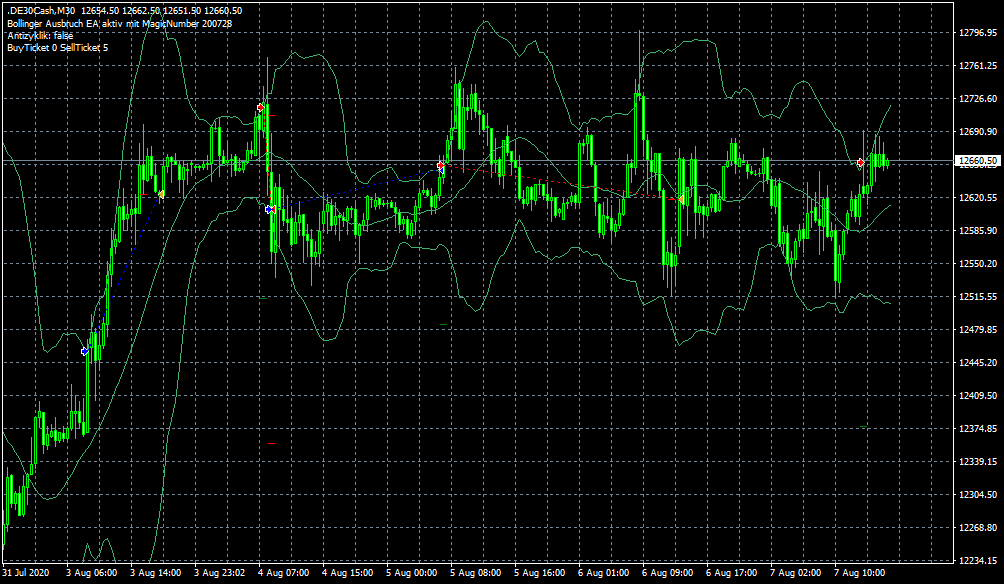Click the 5 Aug 08:00 time label
The width and height of the screenshot is (1004, 584).
click(476, 572)
